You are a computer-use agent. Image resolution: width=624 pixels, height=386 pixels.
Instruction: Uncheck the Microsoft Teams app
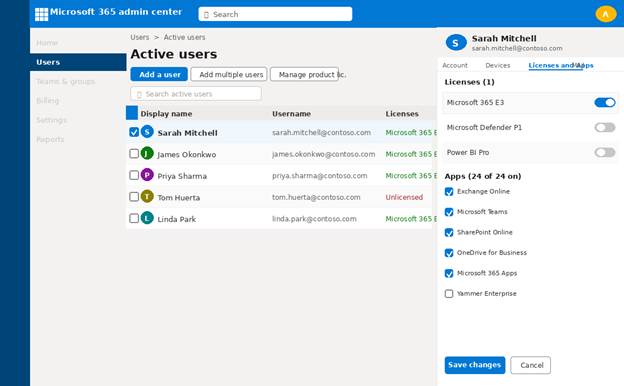(x=449, y=212)
